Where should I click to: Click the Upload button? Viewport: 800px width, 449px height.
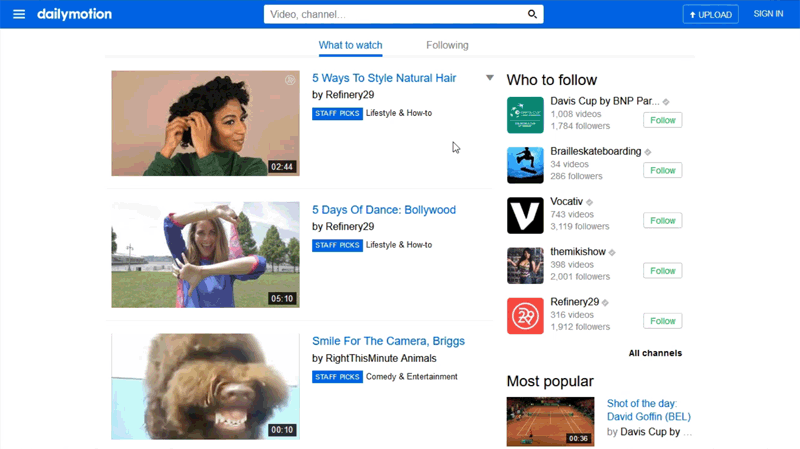pos(710,14)
